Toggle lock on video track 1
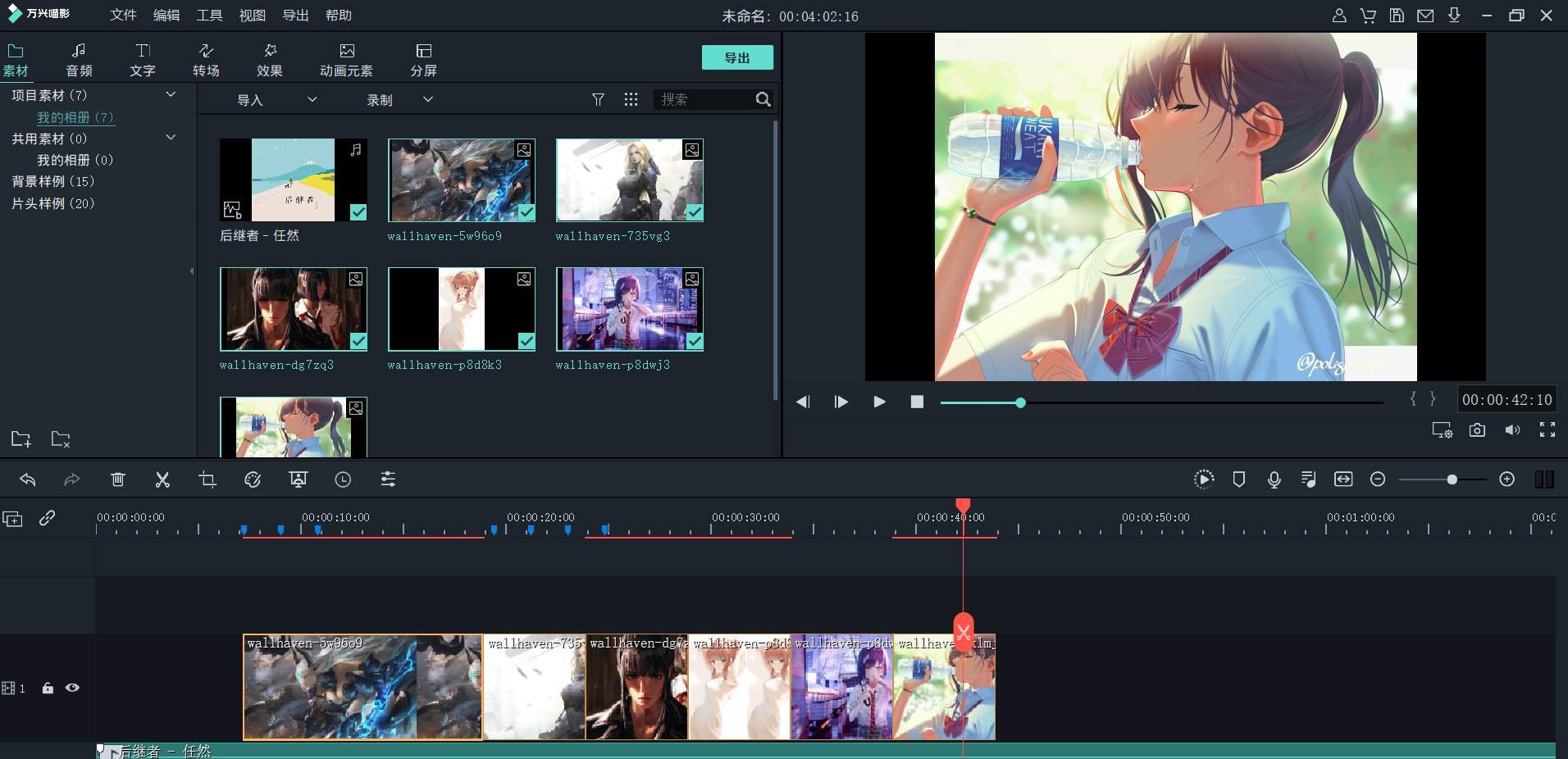The height and width of the screenshot is (759, 1568). (x=48, y=688)
